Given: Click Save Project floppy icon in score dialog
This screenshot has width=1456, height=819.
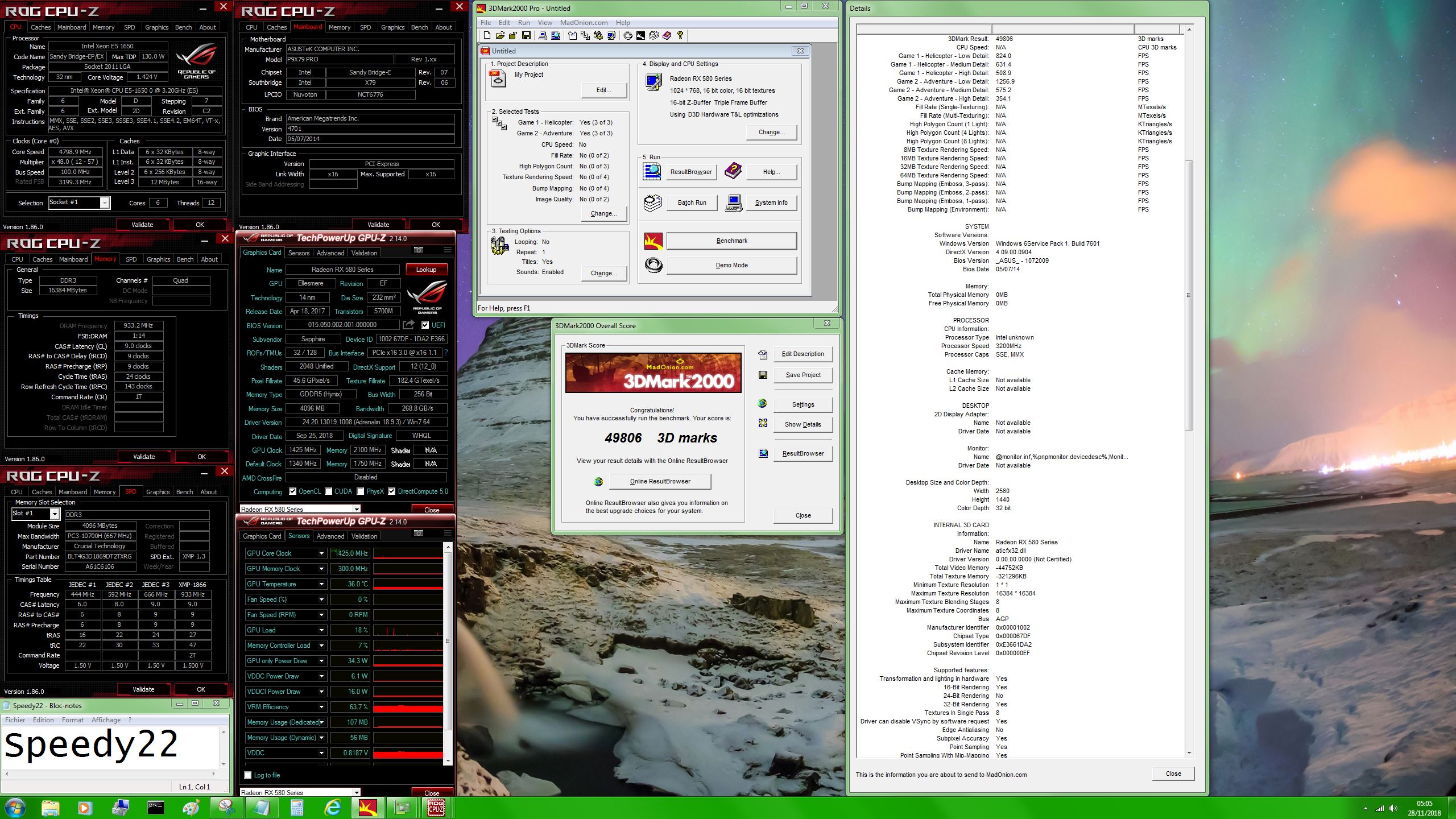Looking at the screenshot, I should pyautogui.click(x=763, y=375).
